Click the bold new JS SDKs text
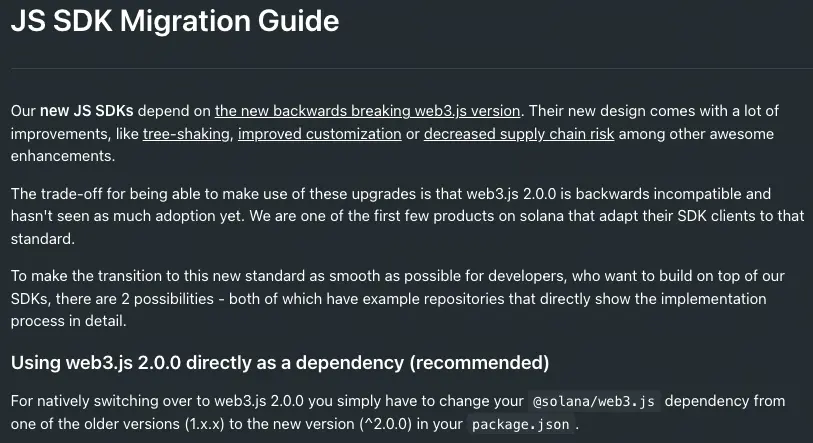This screenshot has width=813, height=443. click(x=87, y=111)
